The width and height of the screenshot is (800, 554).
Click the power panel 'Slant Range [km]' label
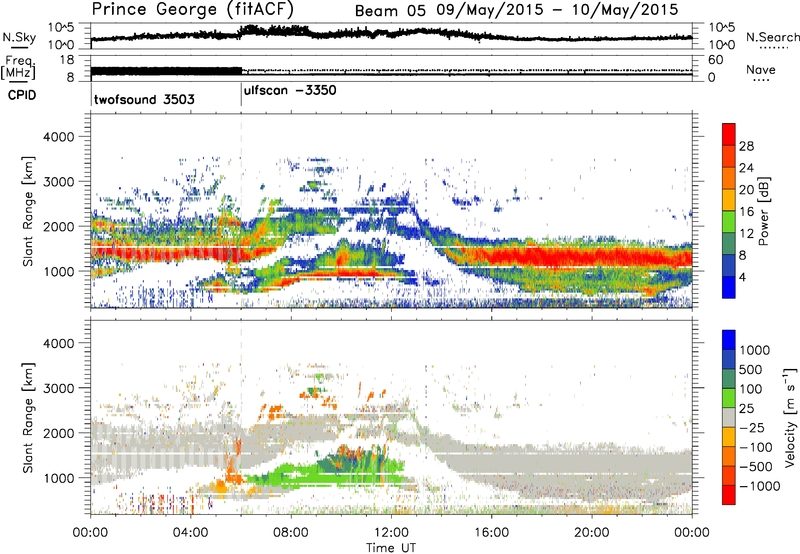(28, 211)
